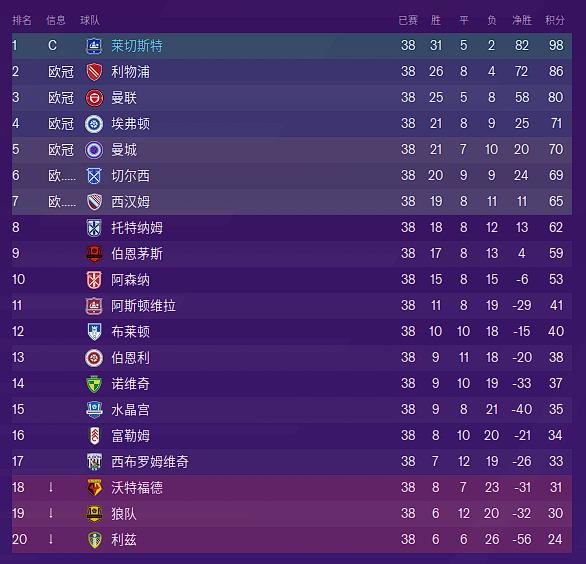Viewport: 586px width, 564px height.
Task: Sort by the 净胜 column header
Action: (522, 20)
